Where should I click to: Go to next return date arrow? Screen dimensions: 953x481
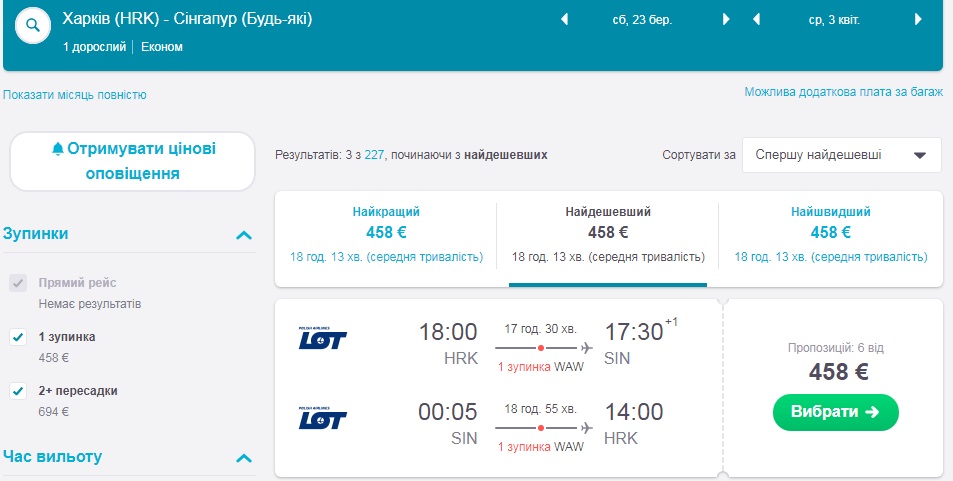tap(918, 19)
